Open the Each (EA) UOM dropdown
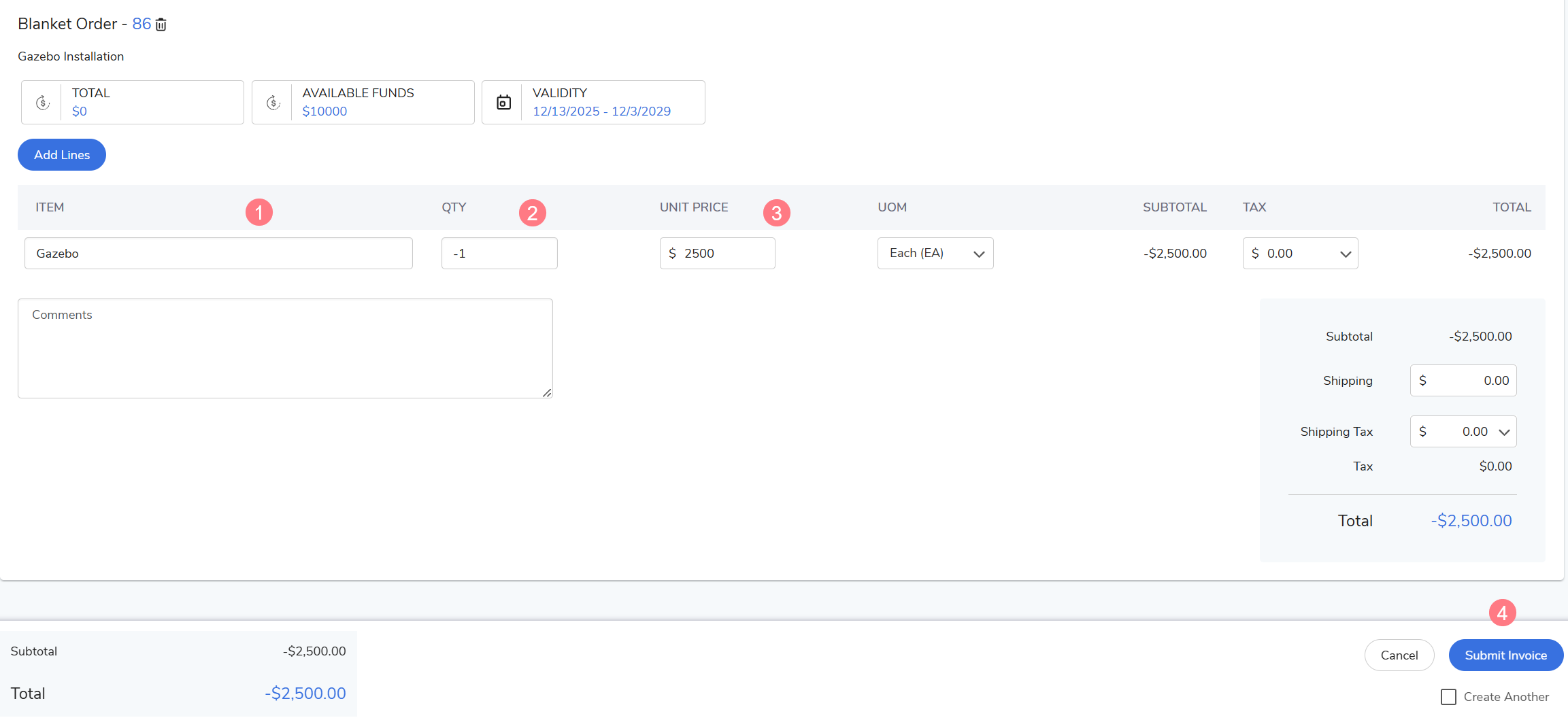Screen dimensions: 1568x718 click(935, 254)
